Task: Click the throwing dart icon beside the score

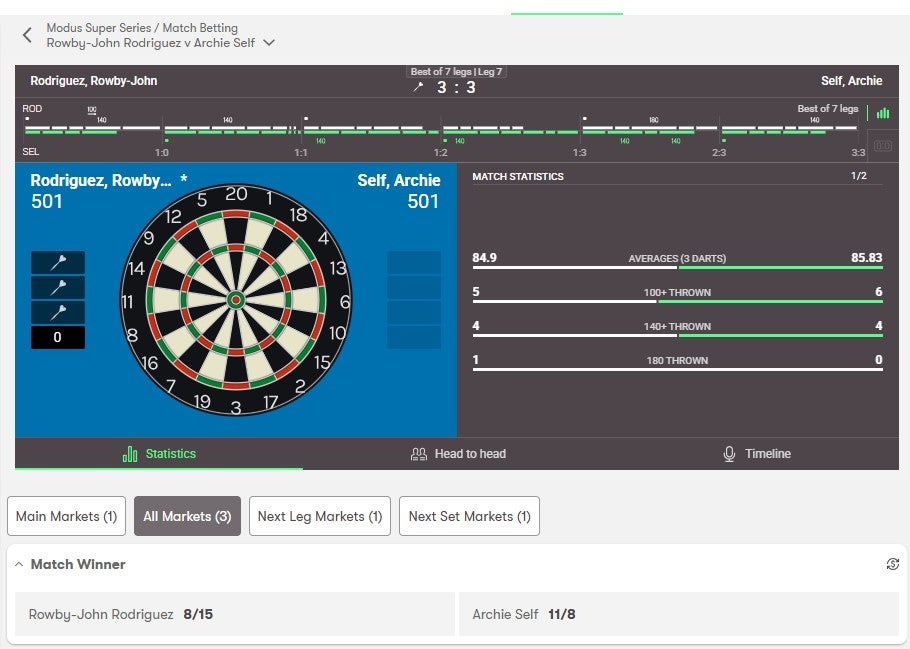Action: point(418,88)
